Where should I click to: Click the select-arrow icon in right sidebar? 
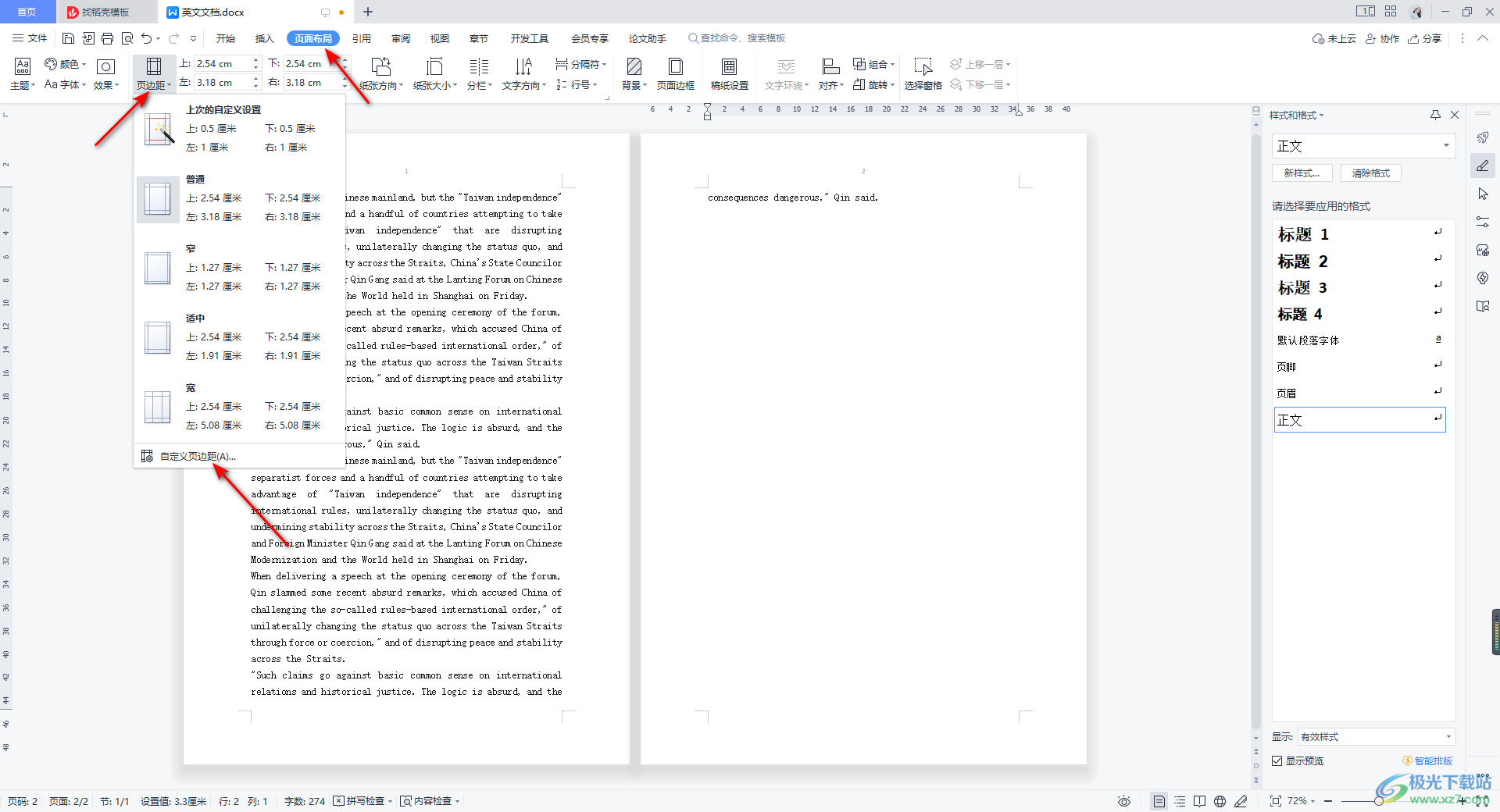(1483, 194)
